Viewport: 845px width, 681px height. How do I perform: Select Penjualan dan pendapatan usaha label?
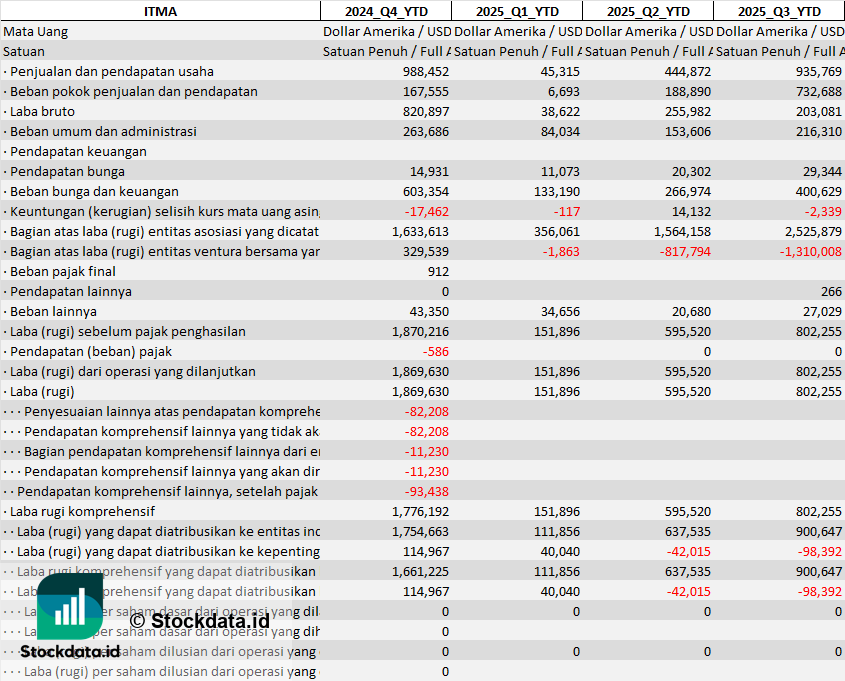click(x=112, y=72)
